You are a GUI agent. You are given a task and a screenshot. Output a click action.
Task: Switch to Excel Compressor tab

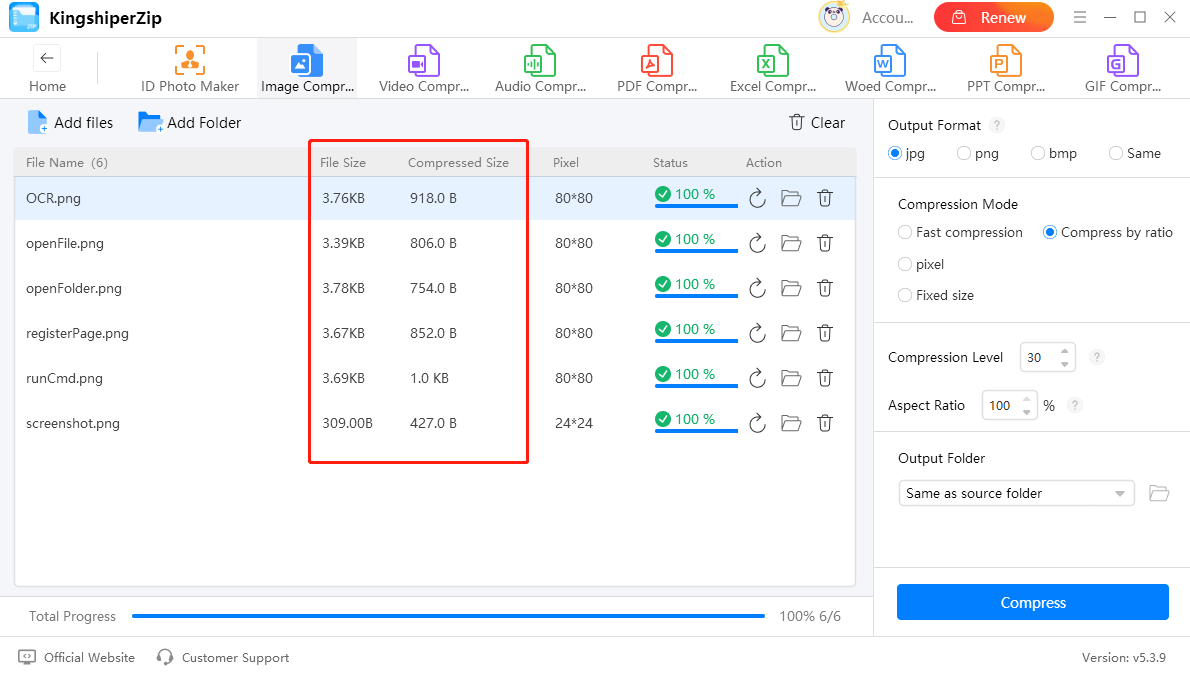(773, 68)
